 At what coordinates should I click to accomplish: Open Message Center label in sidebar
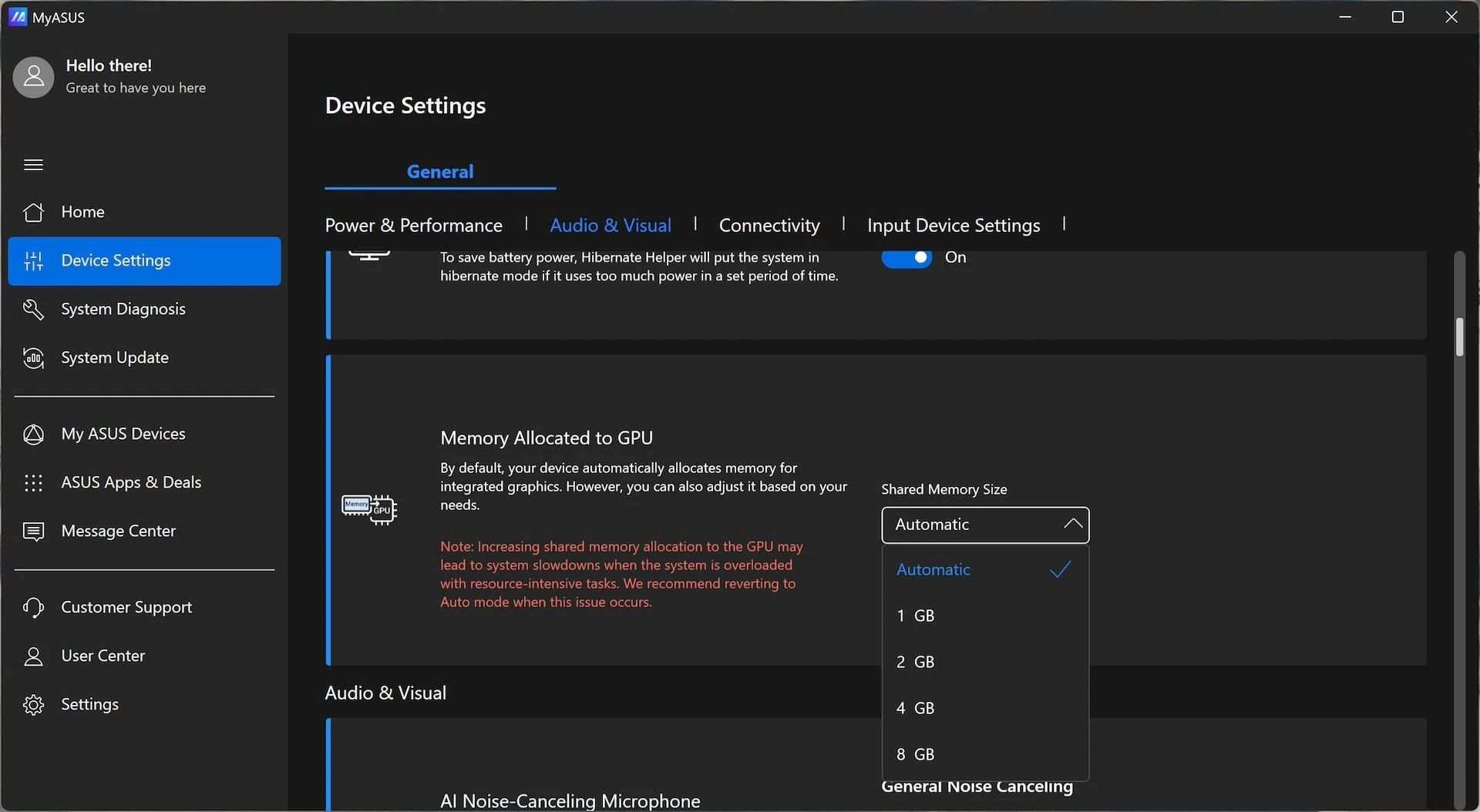tap(119, 531)
